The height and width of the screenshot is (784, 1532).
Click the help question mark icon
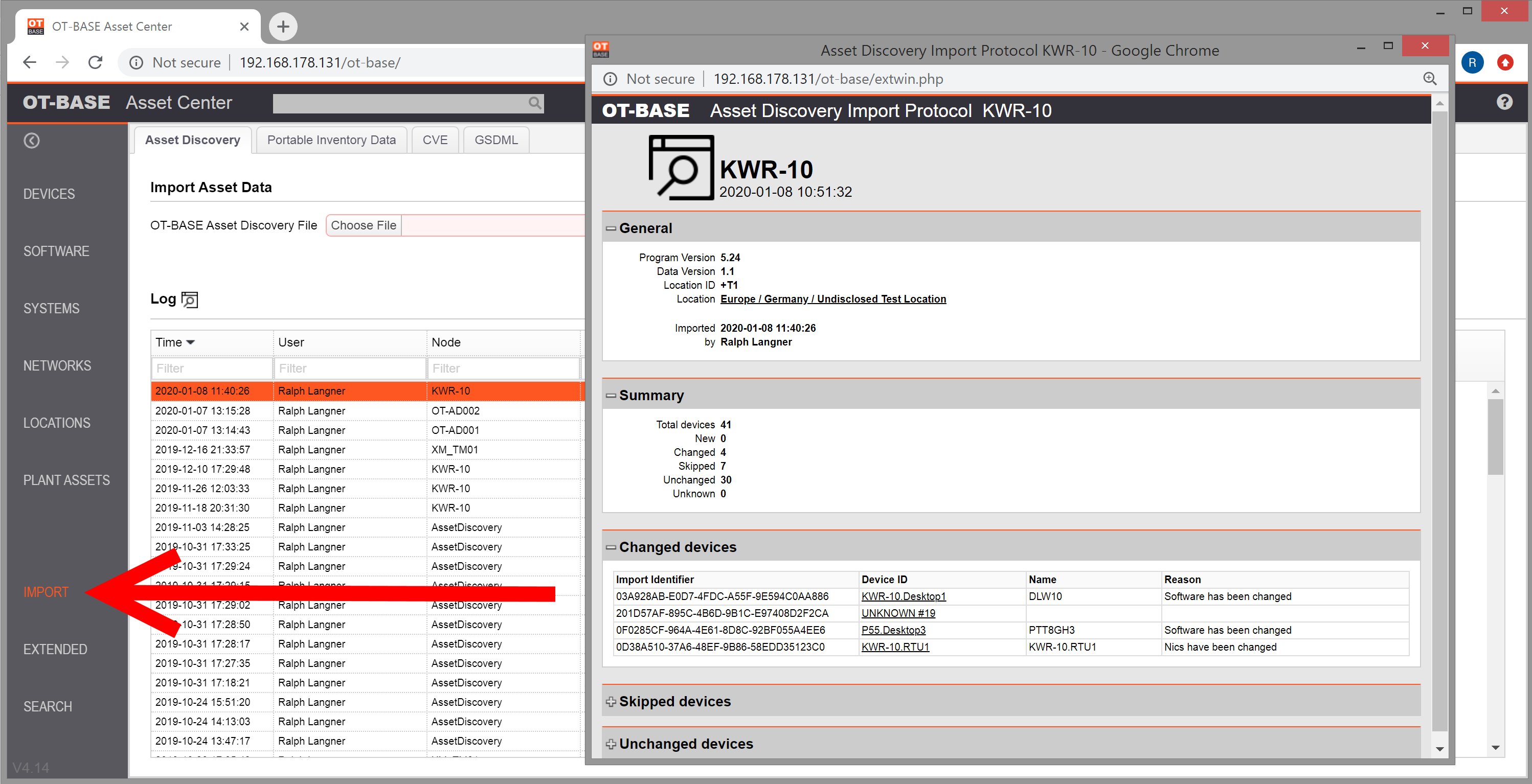click(1504, 102)
